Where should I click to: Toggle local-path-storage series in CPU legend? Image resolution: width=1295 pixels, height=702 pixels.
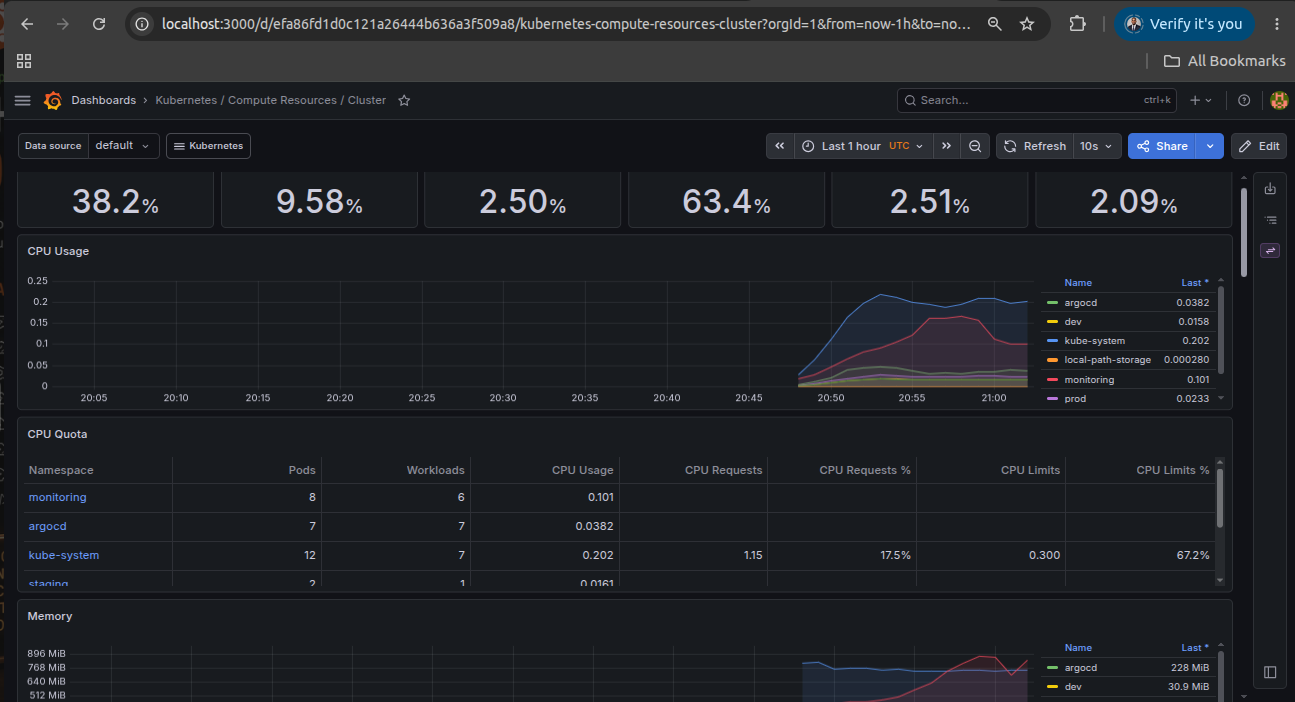click(1107, 360)
